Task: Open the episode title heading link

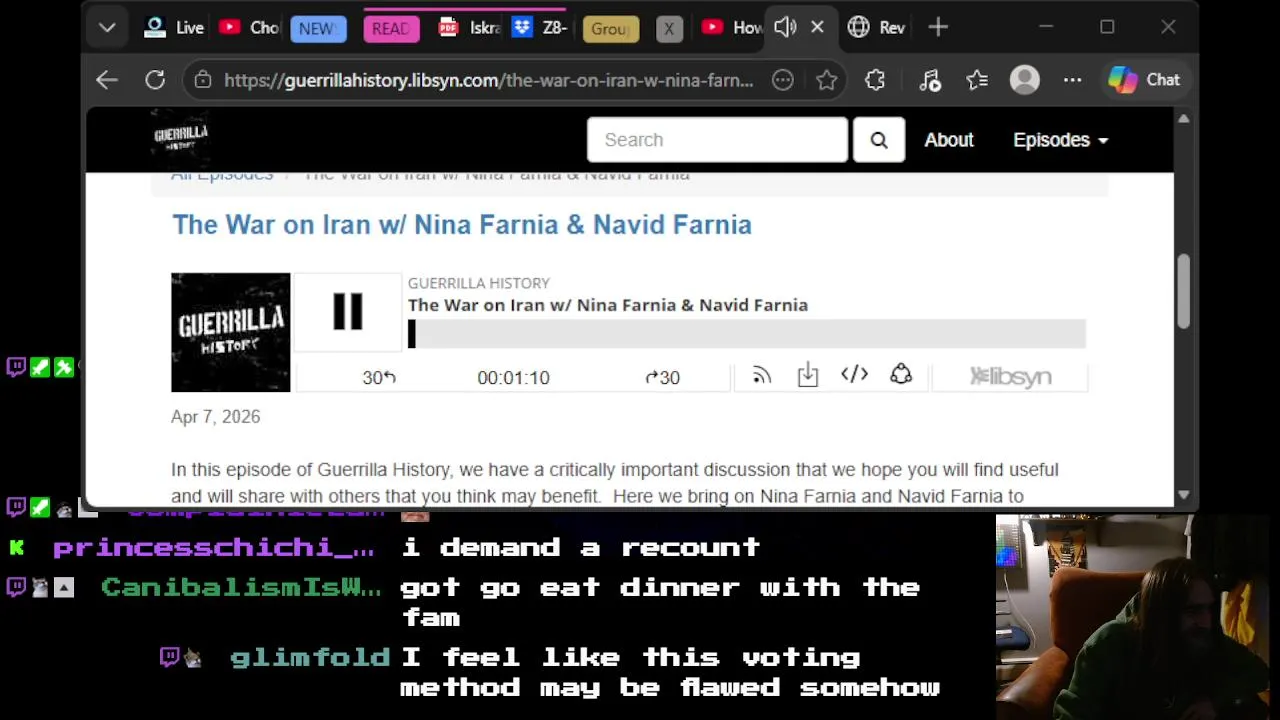Action: tap(462, 224)
